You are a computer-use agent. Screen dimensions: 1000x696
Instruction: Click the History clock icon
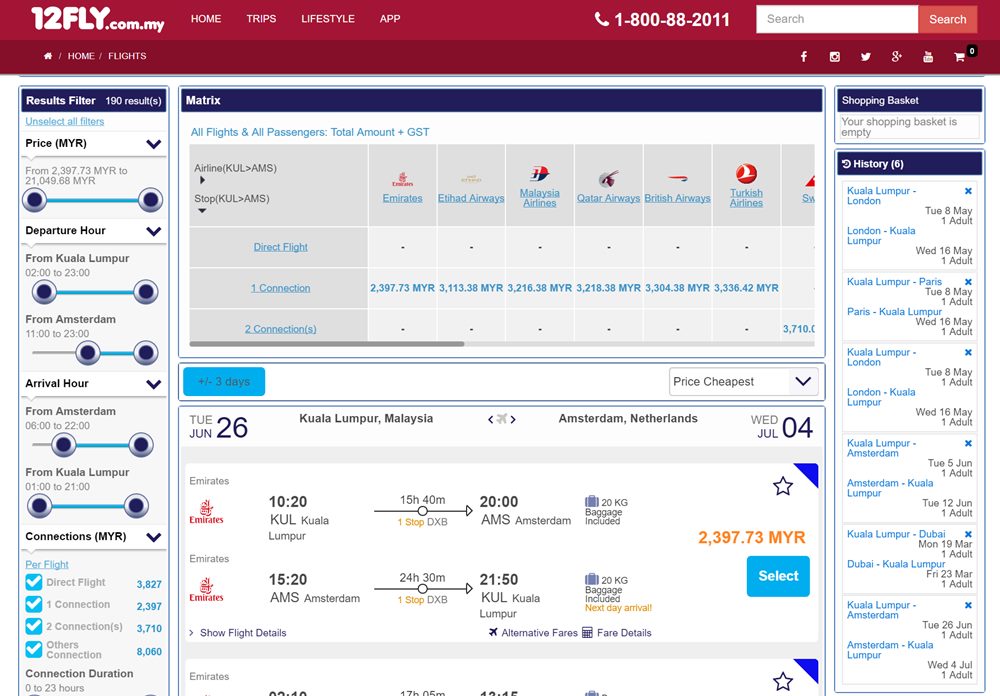pyautogui.click(x=846, y=164)
